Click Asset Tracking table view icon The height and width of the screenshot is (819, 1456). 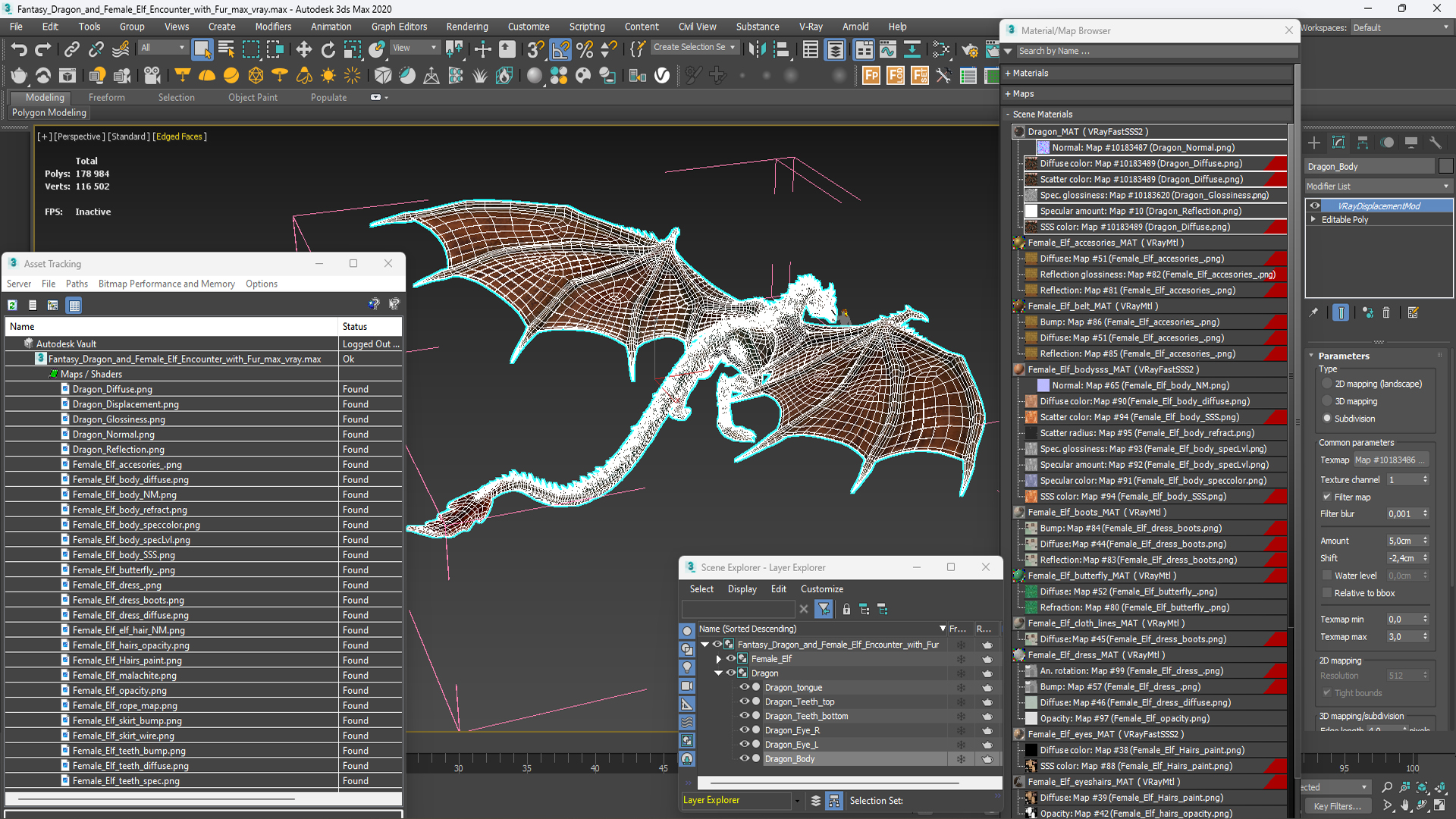[x=74, y=305]
